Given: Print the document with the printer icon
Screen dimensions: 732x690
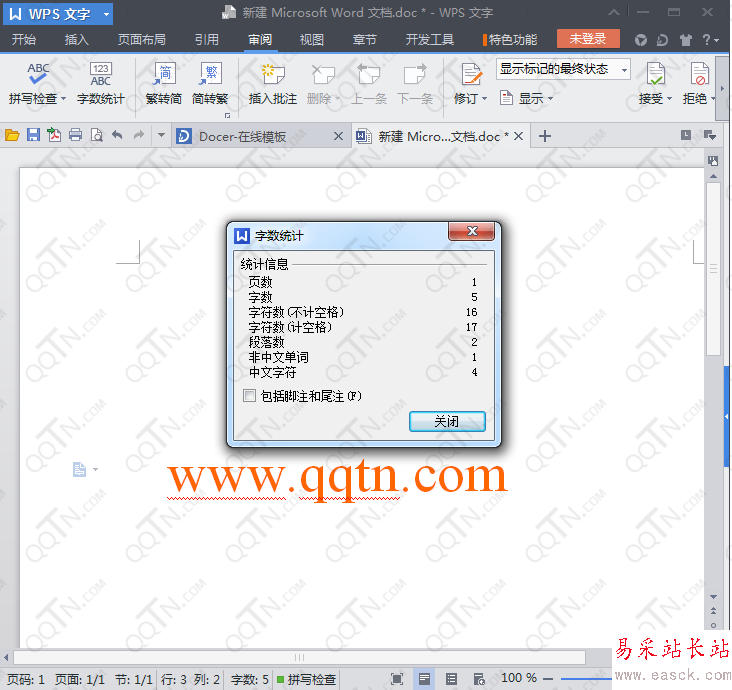Looking at the screenshot, I should (75, 135).
